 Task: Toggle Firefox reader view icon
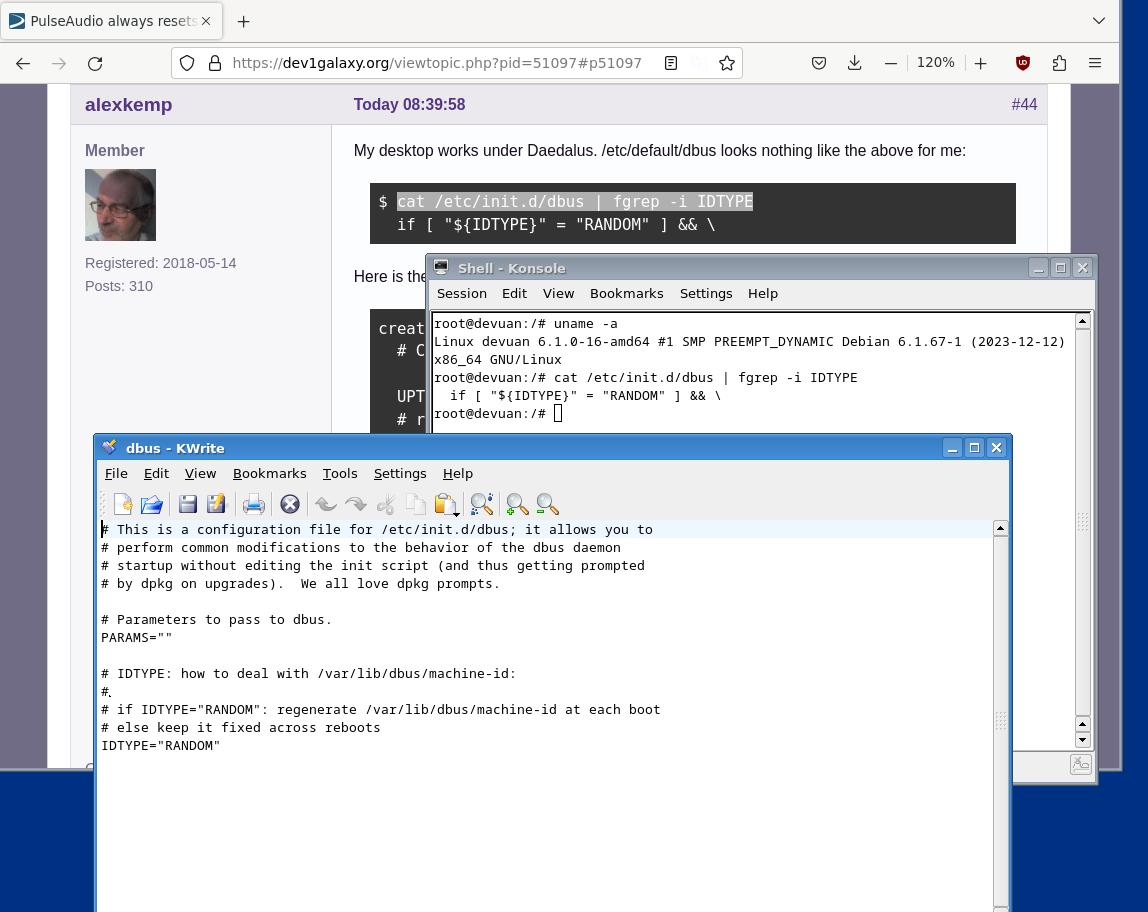pos(671,63)
